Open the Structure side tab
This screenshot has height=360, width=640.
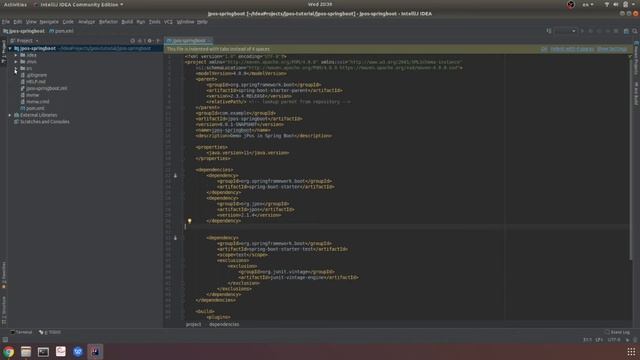(4, 311)
